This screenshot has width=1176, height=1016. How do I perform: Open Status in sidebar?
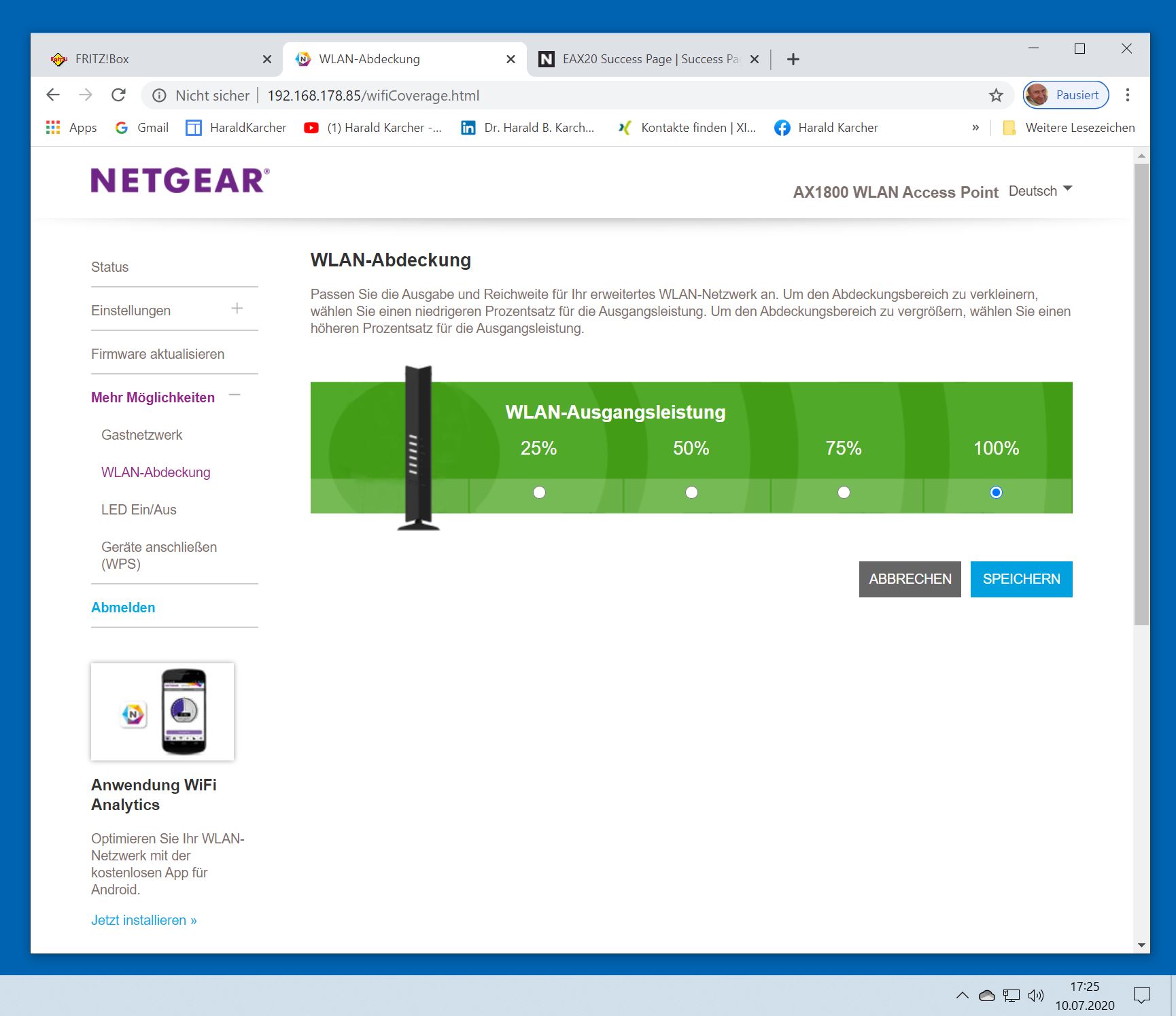click(x=110, y=267)
